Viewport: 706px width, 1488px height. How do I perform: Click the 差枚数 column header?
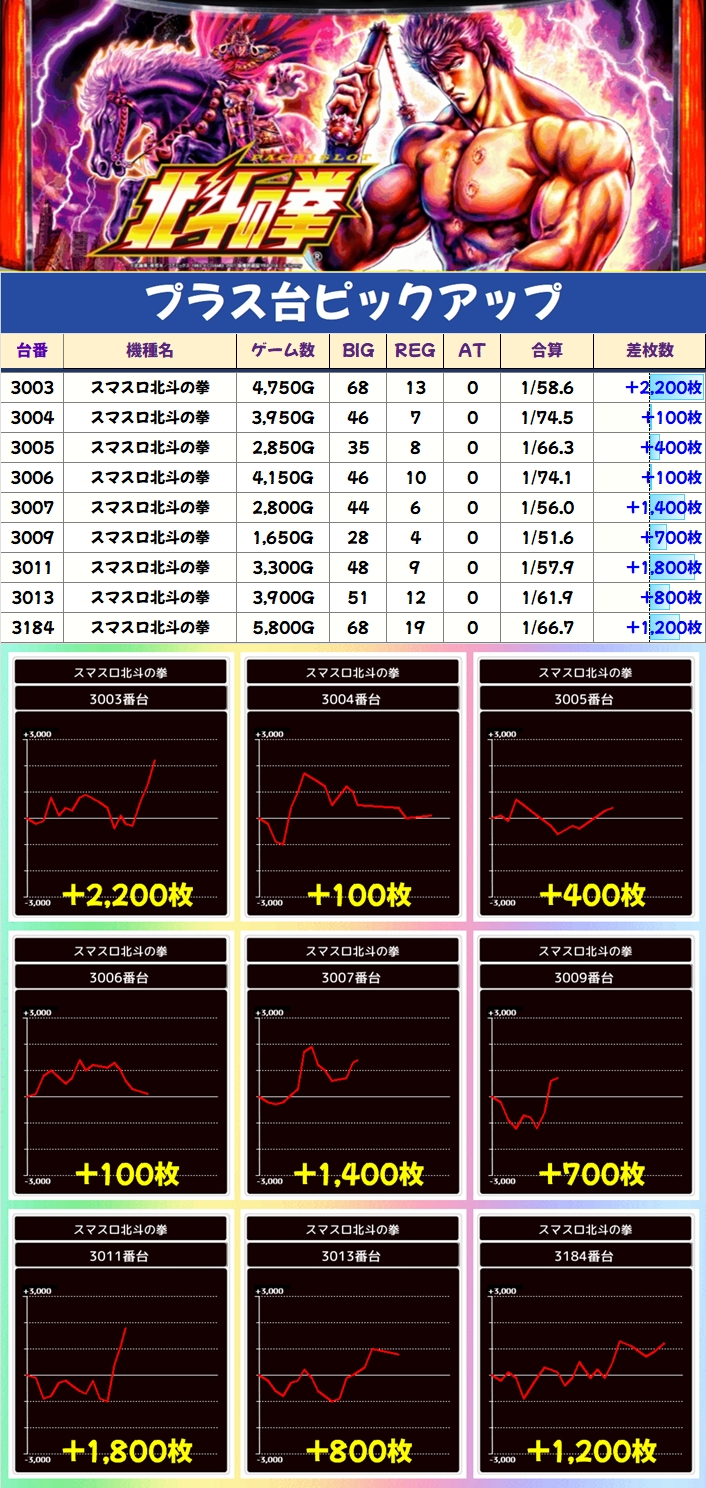point(649,351)
